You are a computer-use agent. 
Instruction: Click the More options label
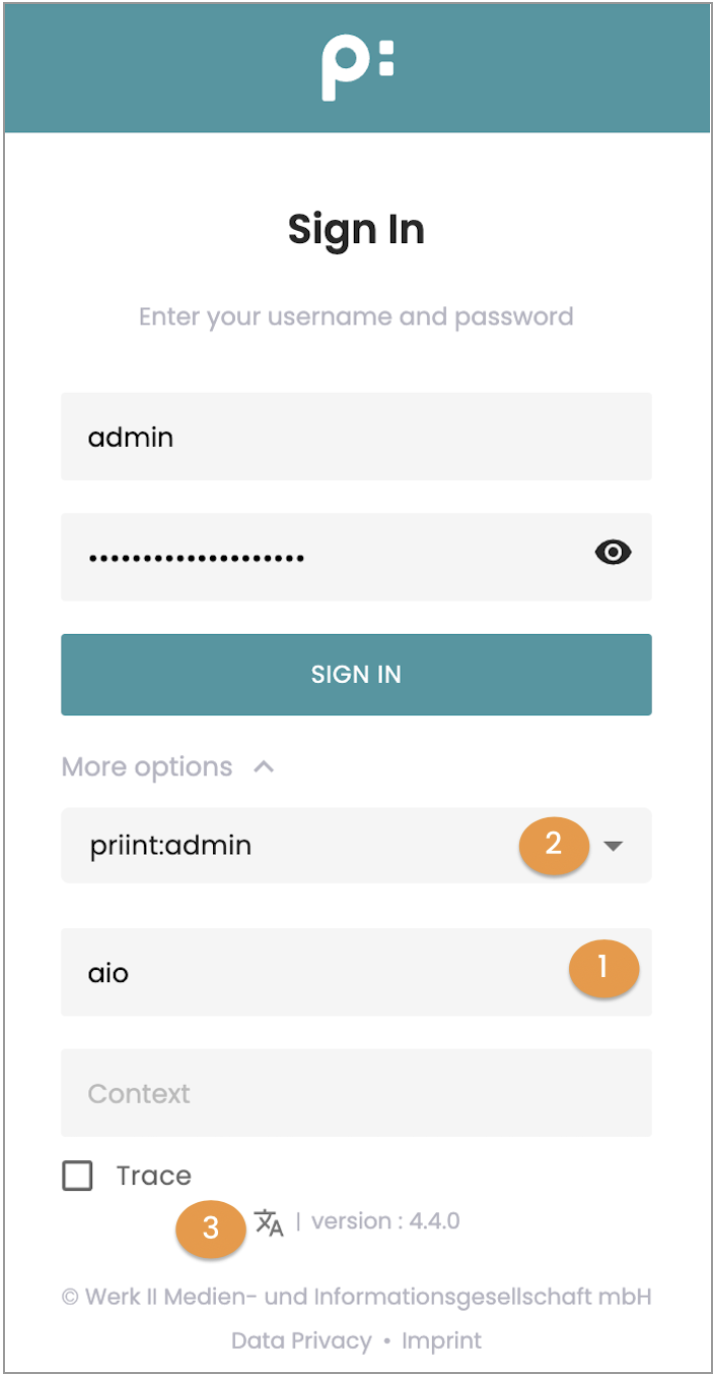pyautogui.click(x=147, y=767)
